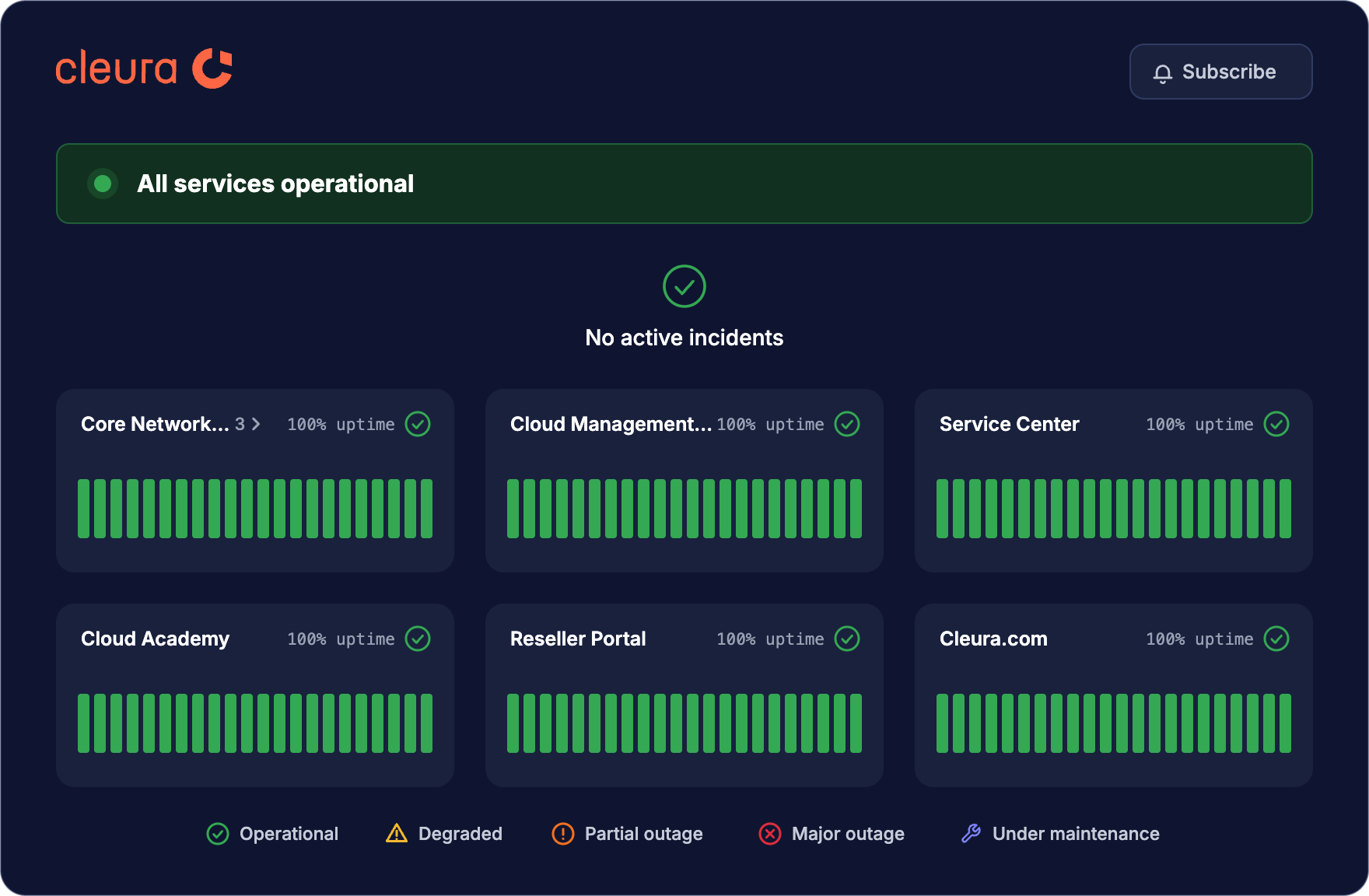Click Cloud Management card title
This screenshot has height=896, width=1369.
611,424
